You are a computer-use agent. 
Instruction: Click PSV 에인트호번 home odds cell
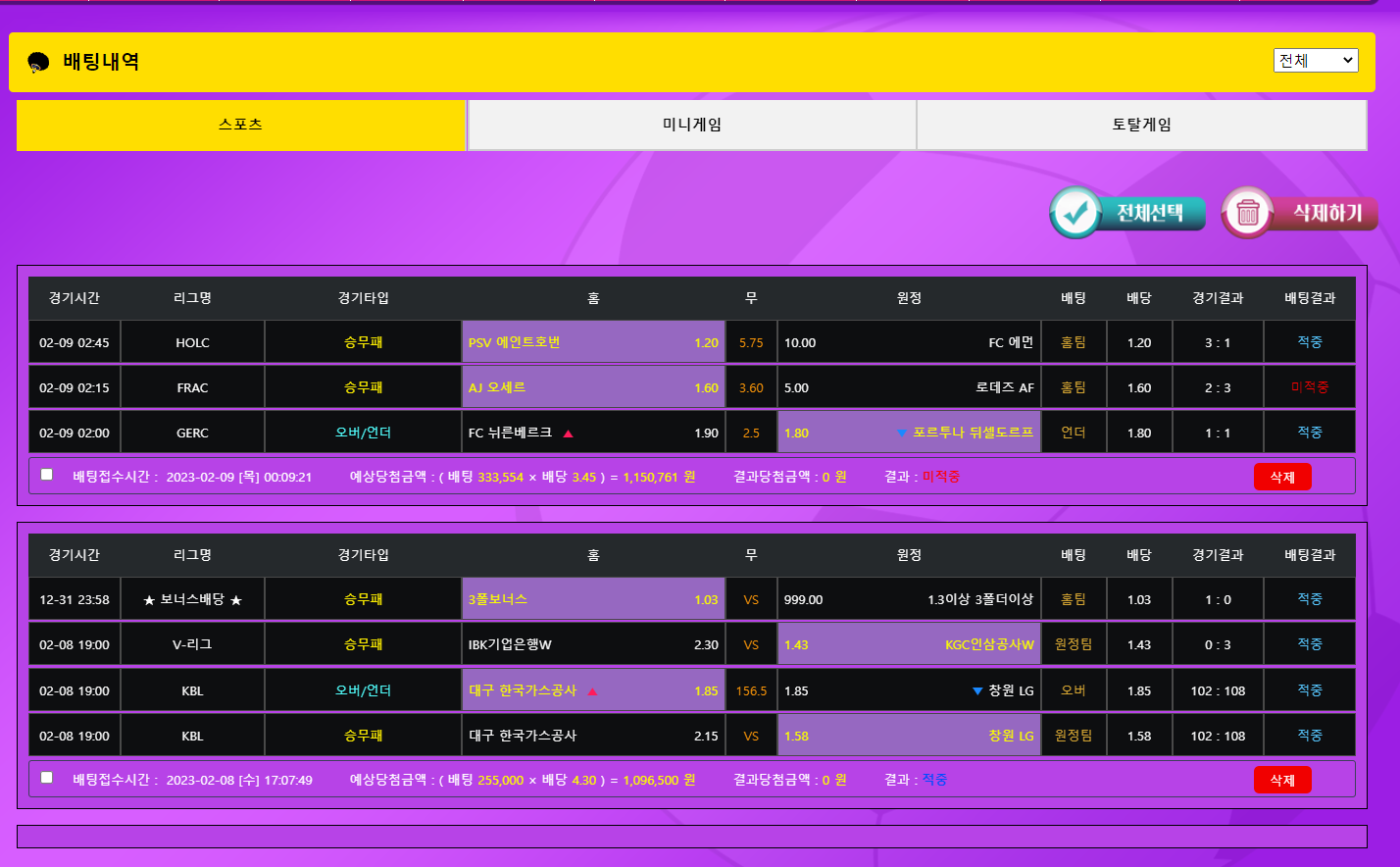(593, 342)
